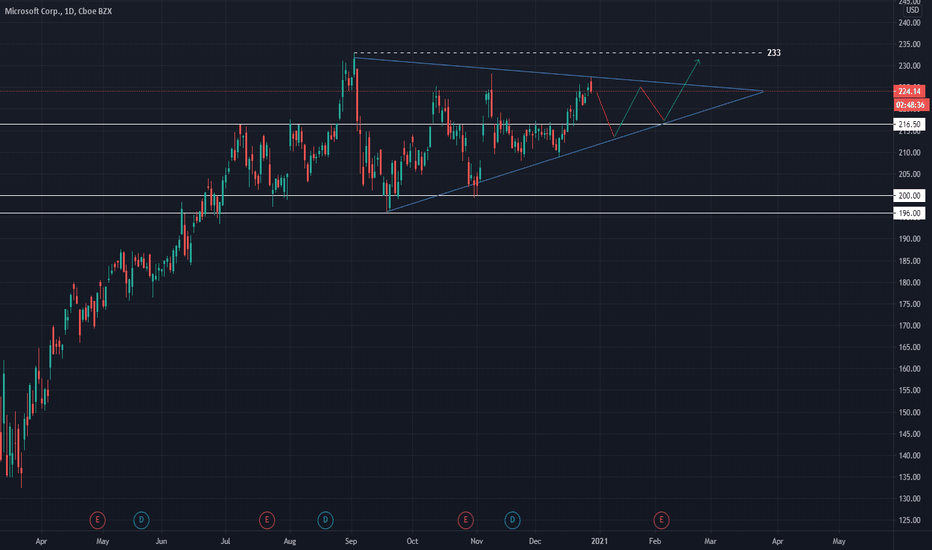Screen dimensions: 932x550
Task: Click the earnings E marker near May
Action: 97,520
